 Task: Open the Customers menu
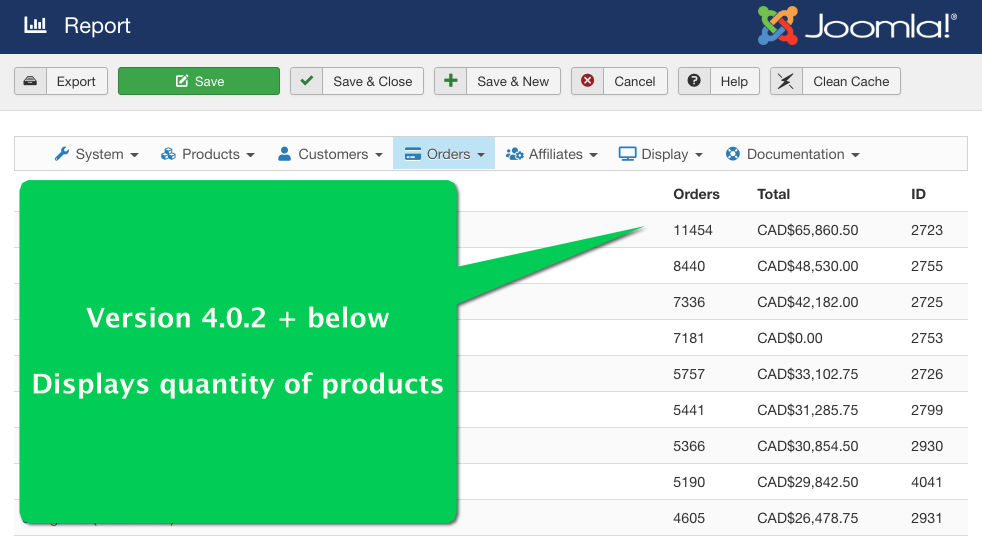(330, 154)
